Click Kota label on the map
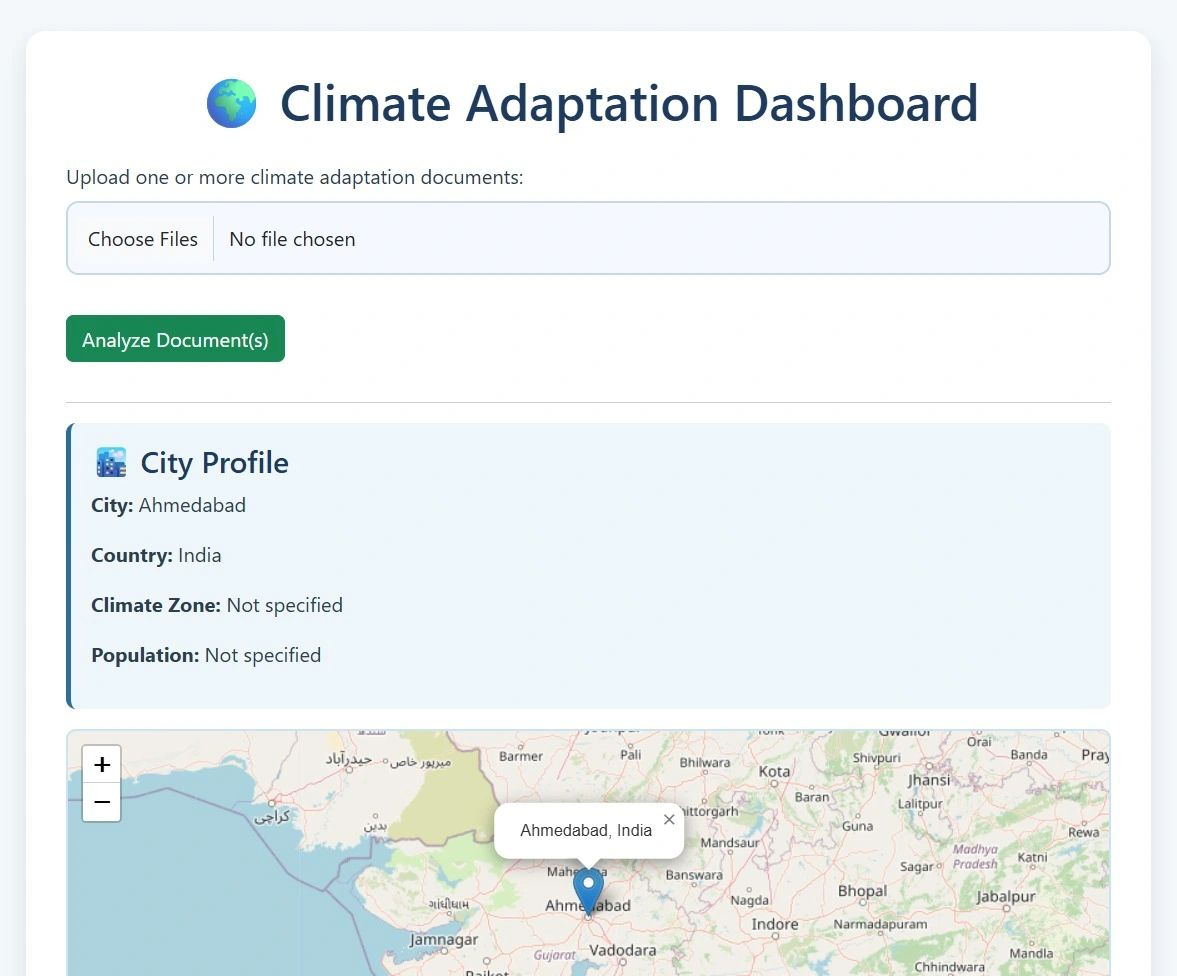This screenshot has height=976, width=1177. pos(774,772)
